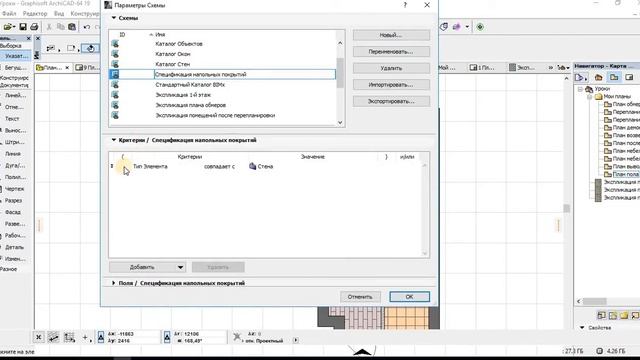Select the rotated geometry method icon in info box
The height and width of the screenshot is (360, 640).
pos(90,48)
